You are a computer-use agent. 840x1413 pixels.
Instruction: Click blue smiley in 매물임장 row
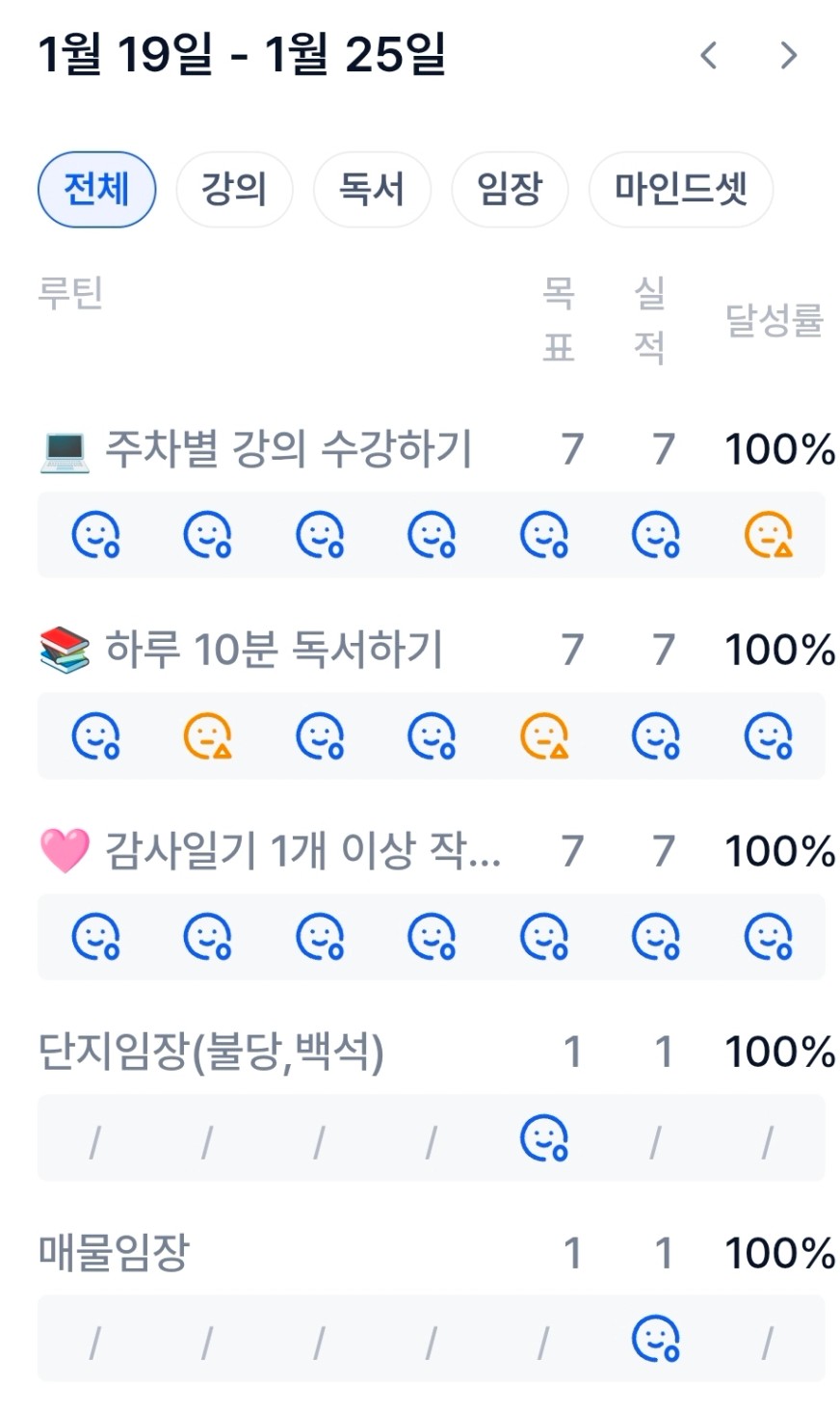[x=656, y=1340]
